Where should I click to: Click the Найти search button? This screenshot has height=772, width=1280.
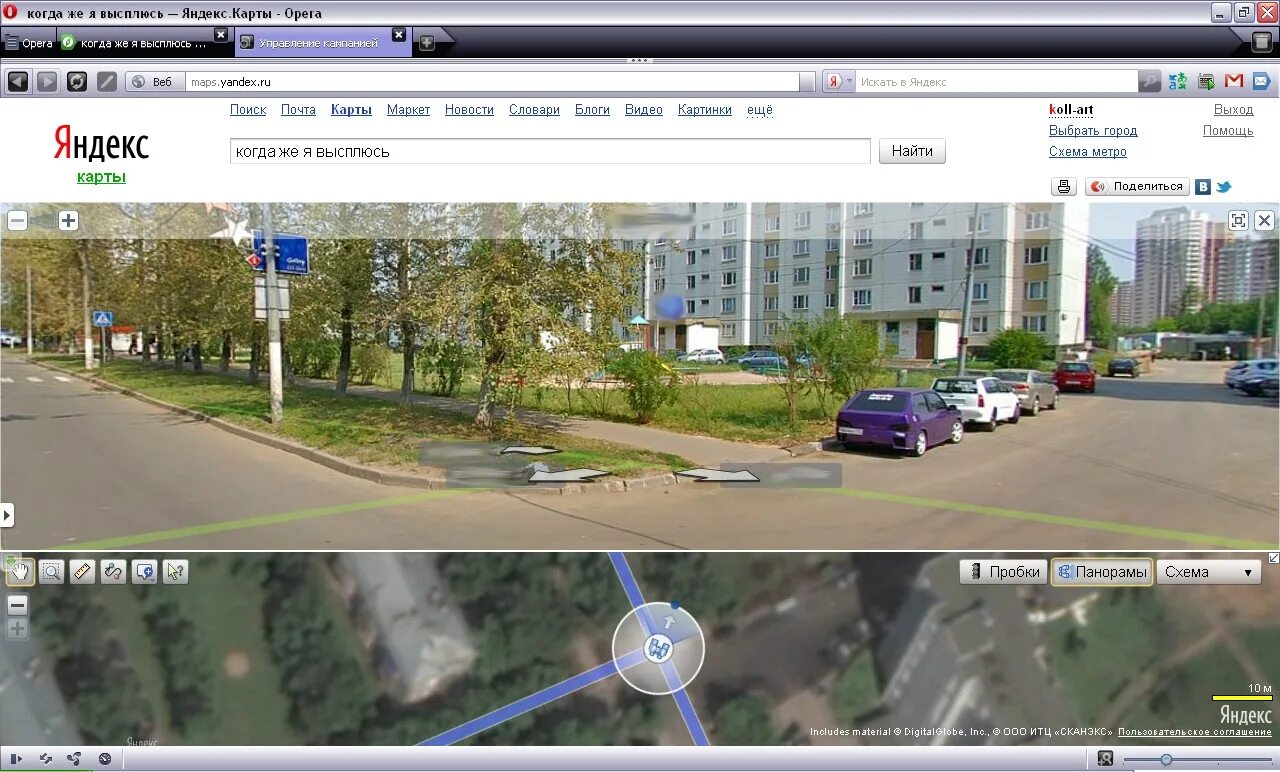tap(912, 151)
